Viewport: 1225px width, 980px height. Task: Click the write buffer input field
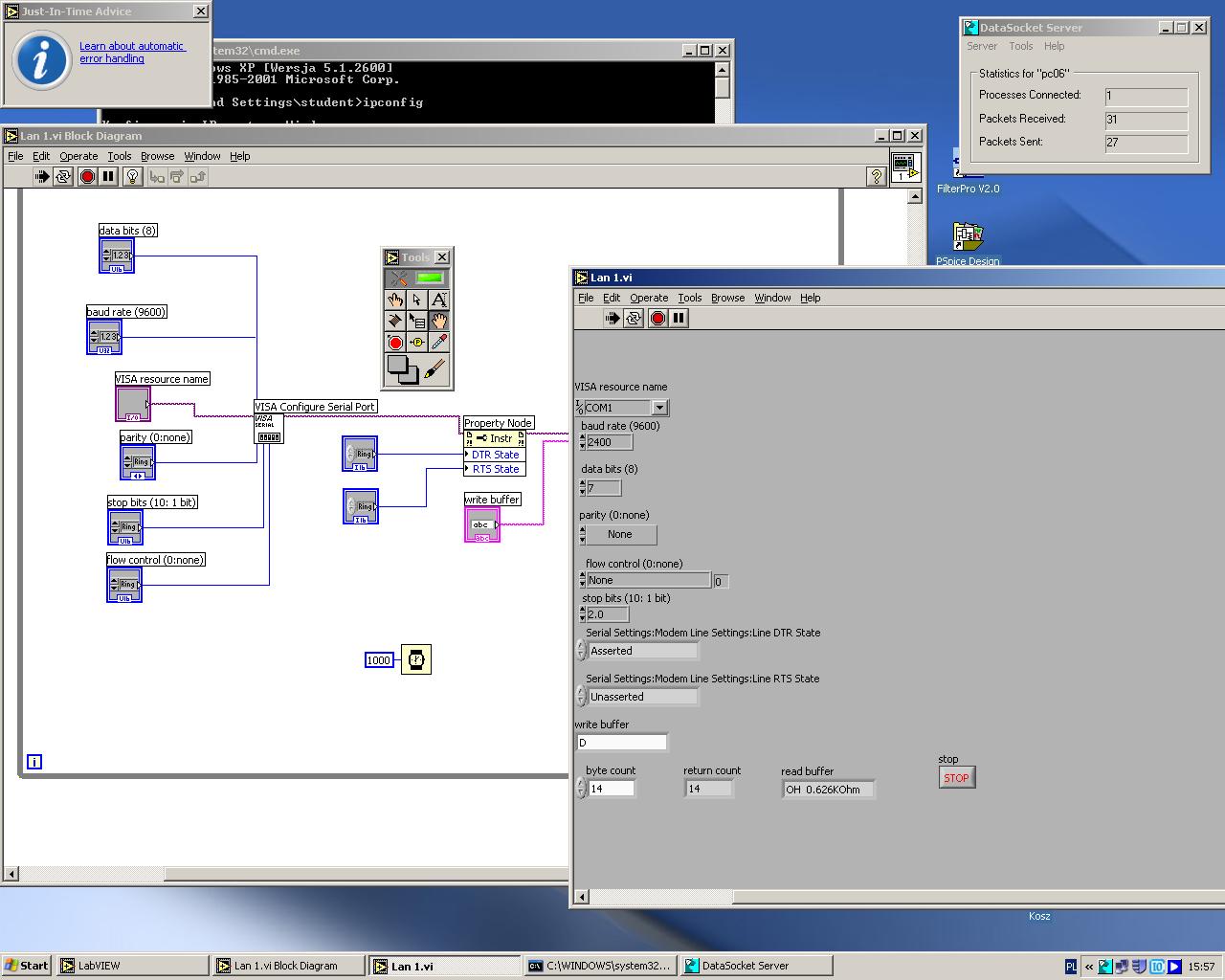click(x=622, y=743)
